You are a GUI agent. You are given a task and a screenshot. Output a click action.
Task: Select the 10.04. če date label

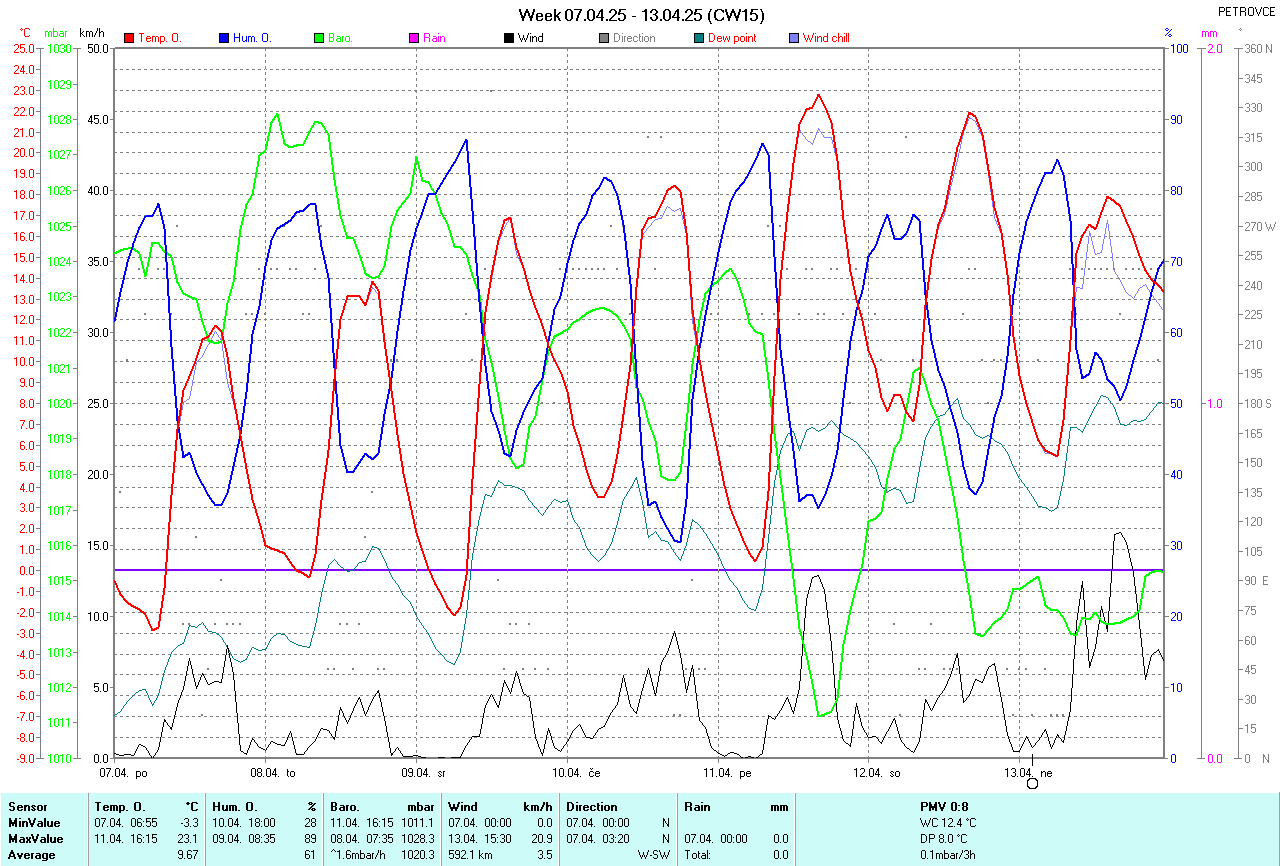pyautogui.click(x=576, y=773)
